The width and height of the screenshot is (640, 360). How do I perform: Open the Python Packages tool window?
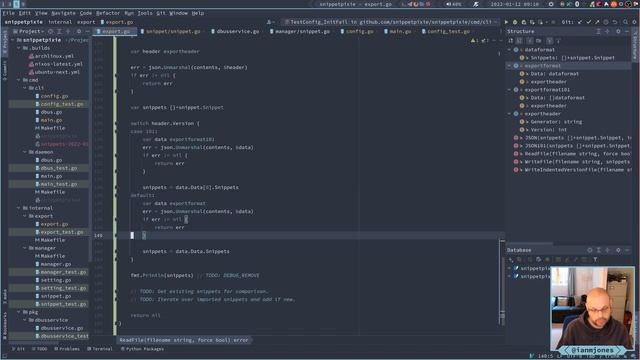pyautogui.click(x=142, y=349)
